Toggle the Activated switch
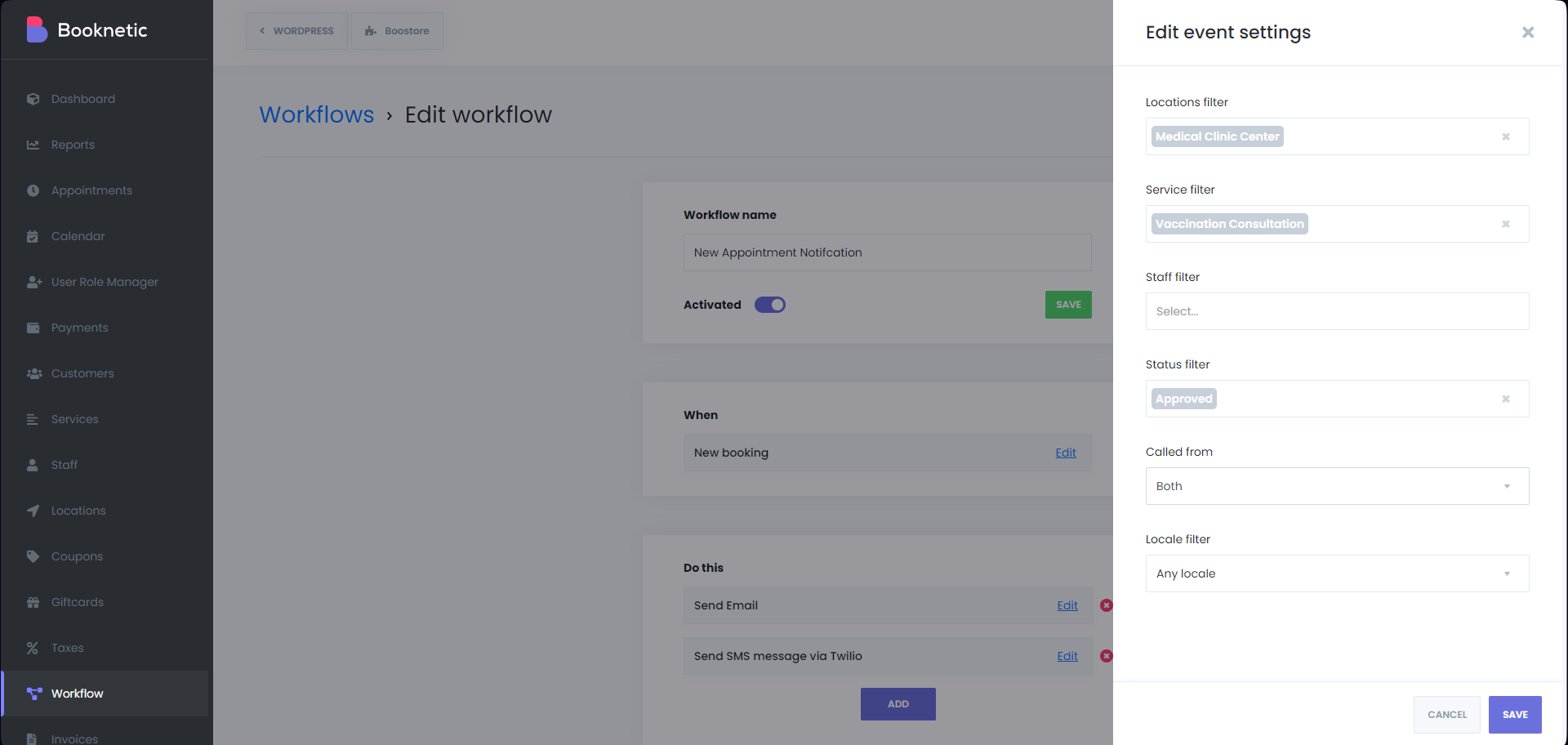This screenshot has width=1568, height=745. pyautogui.click(x=769, y=305)
